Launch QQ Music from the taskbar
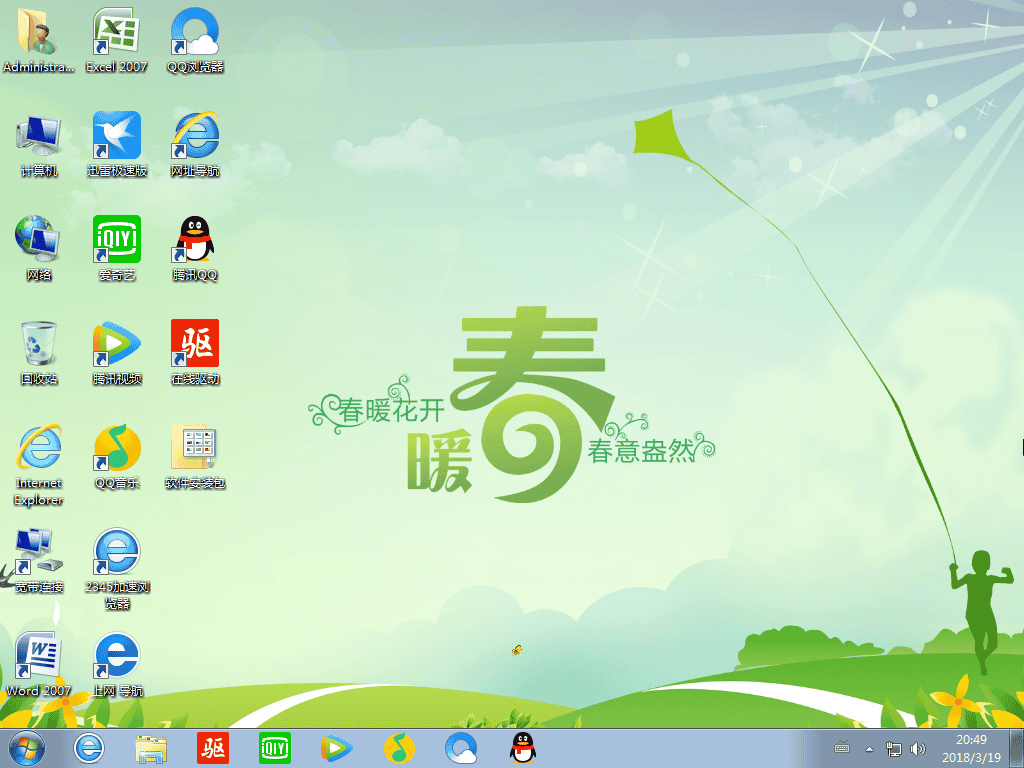 [399, 748]
